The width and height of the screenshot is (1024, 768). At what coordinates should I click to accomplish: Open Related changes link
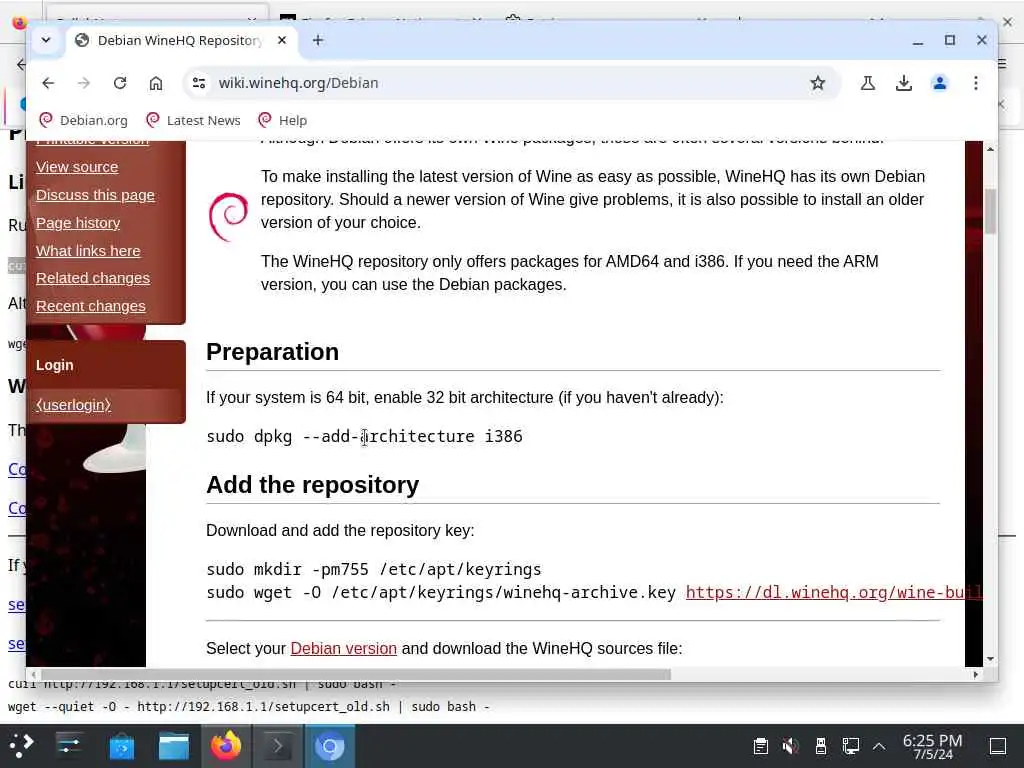[93, 278]
